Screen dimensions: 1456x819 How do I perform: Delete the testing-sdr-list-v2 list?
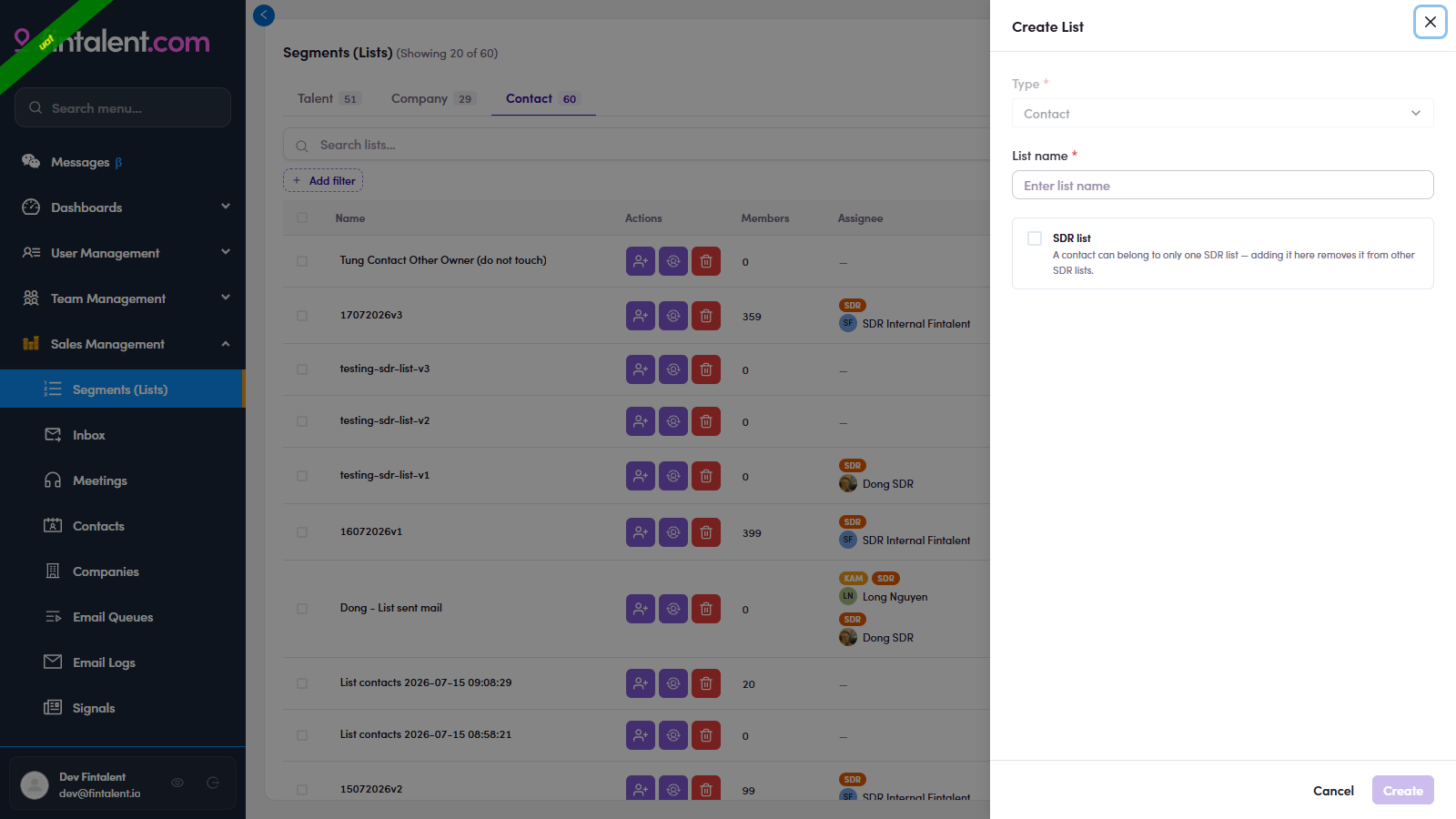706,421
